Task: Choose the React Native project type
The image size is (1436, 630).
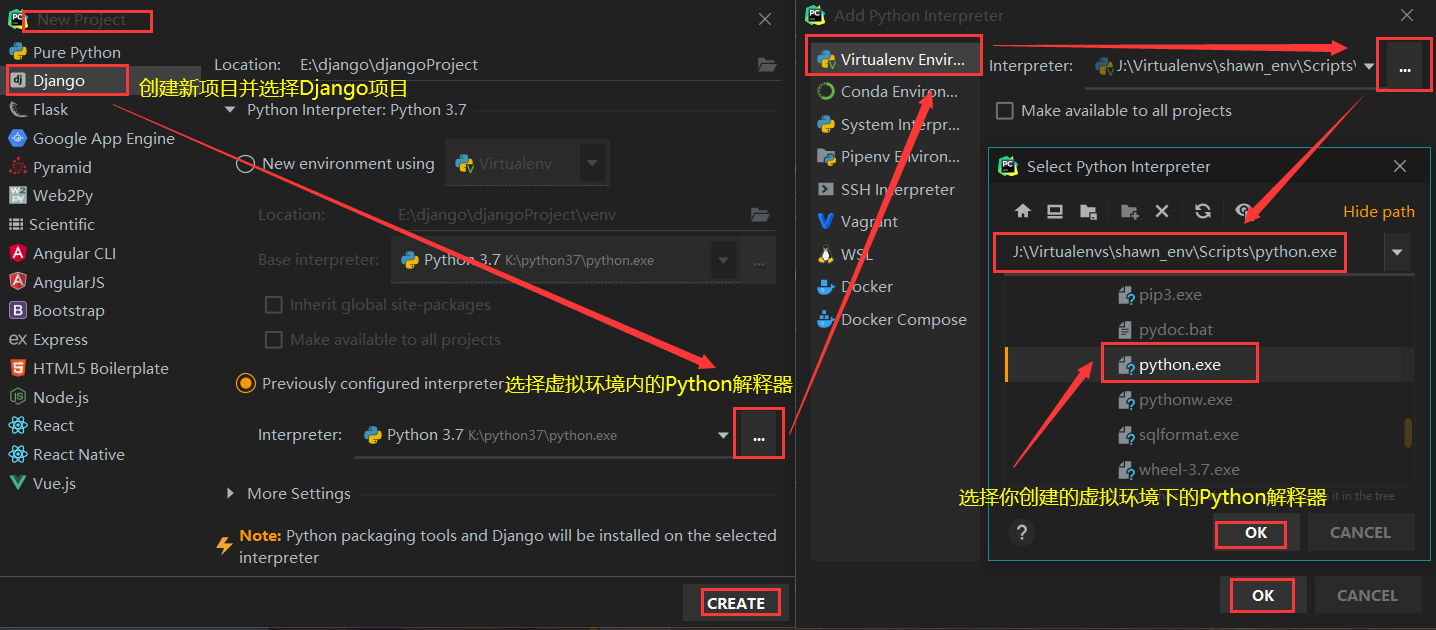Action: pyautogui.click(x=78, y=454)
